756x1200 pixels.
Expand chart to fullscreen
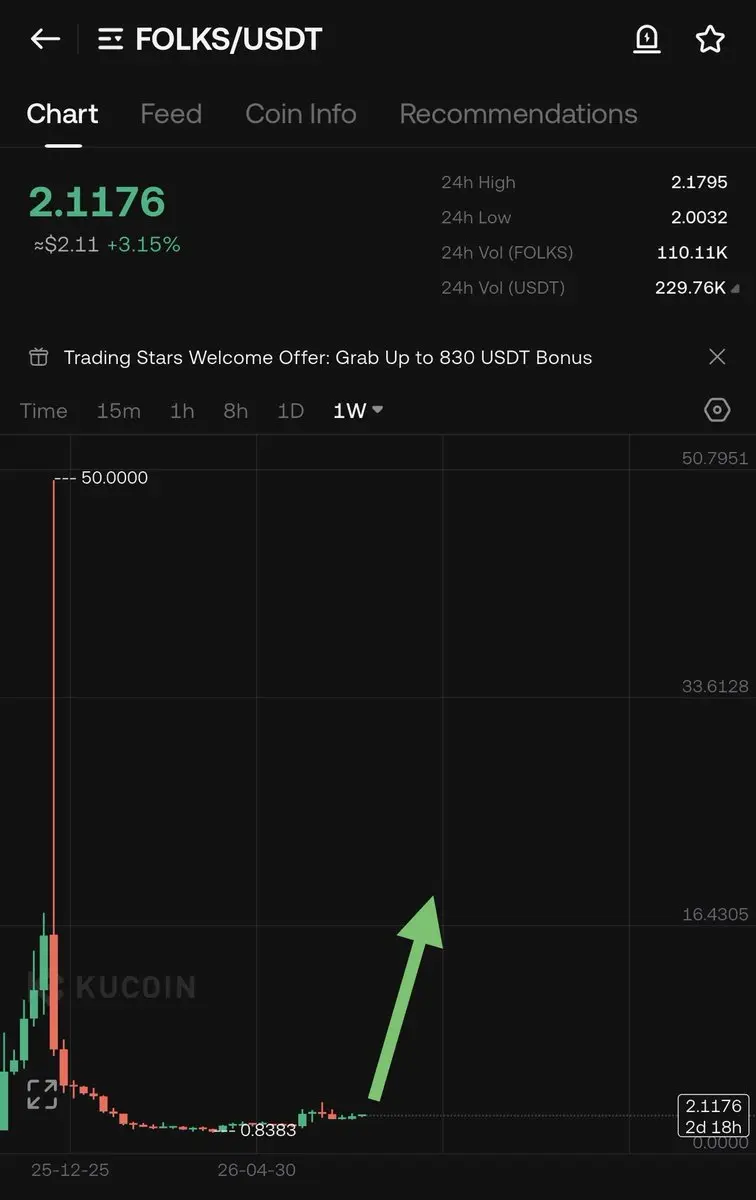[42, 1094]
